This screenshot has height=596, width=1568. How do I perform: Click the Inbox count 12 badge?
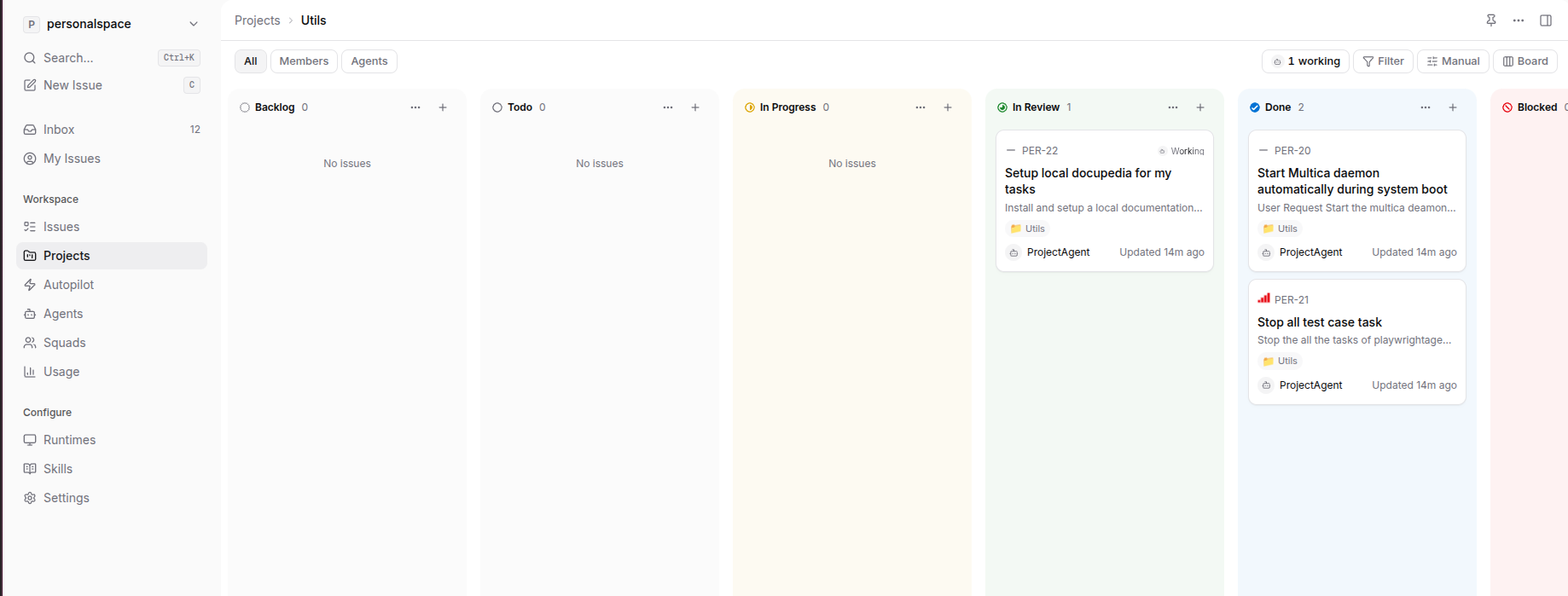195,130
